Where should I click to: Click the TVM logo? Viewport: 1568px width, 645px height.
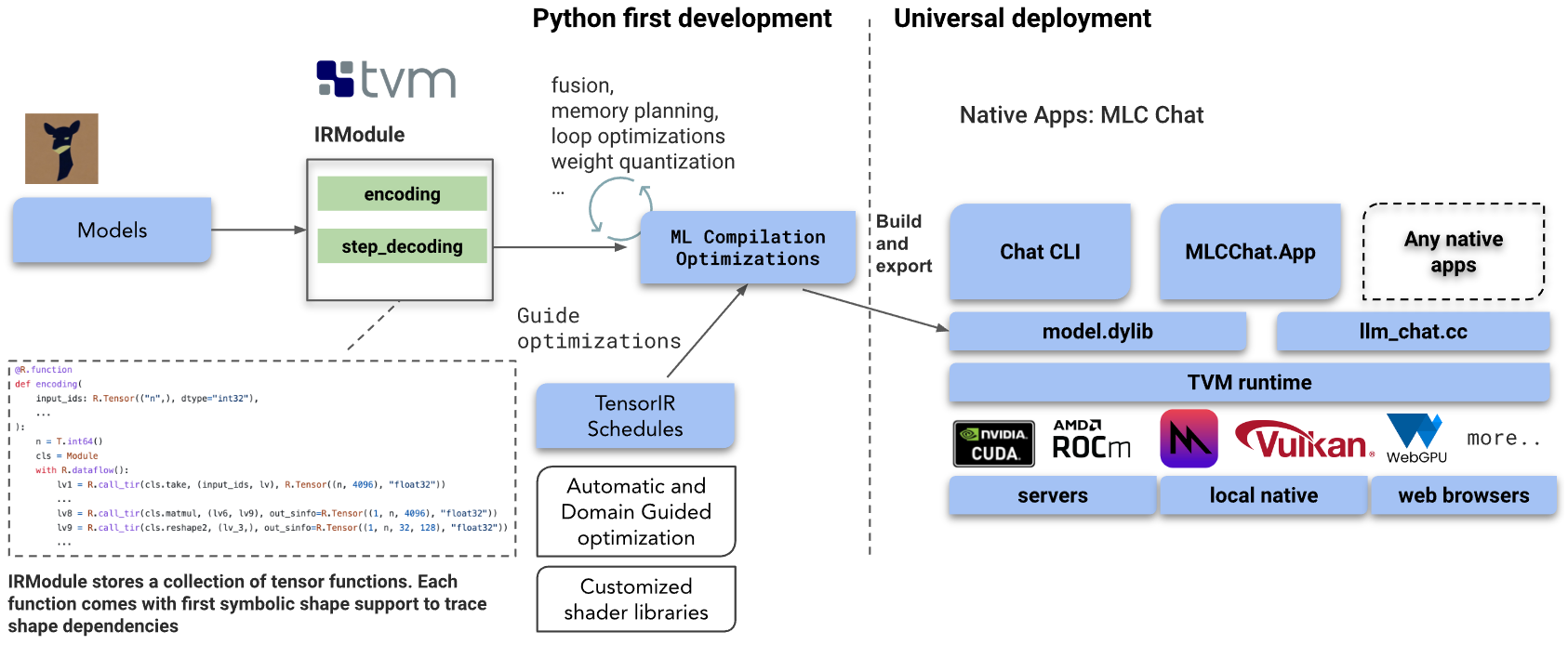click(386, 79)
